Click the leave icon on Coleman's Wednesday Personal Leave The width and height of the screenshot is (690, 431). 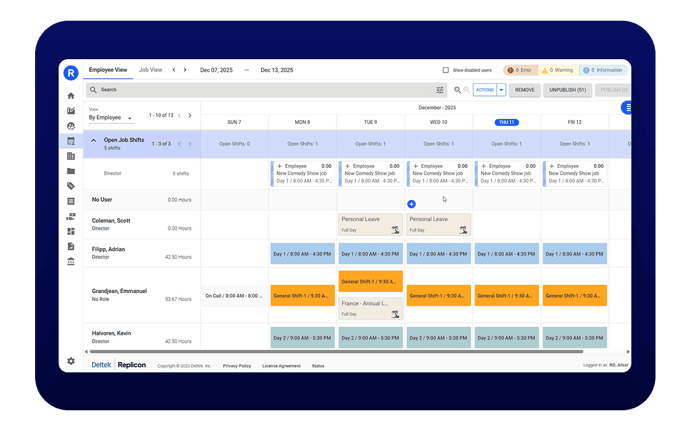(463, 229)
